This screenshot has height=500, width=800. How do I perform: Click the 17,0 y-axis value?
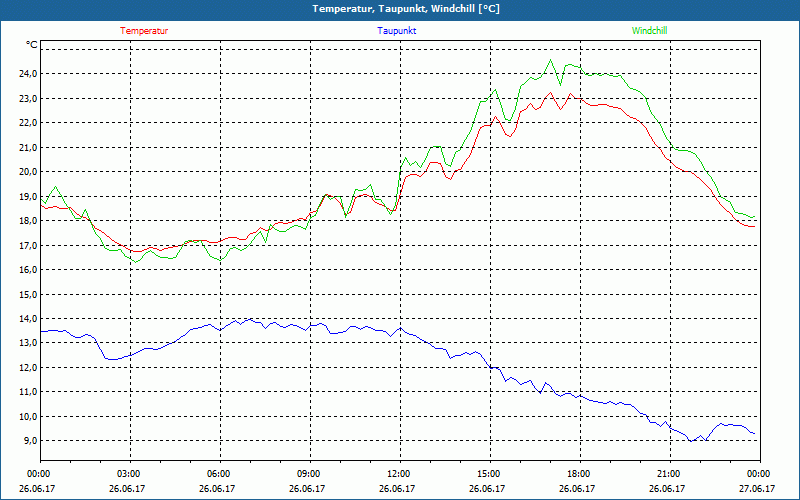[x=29, y=245]
